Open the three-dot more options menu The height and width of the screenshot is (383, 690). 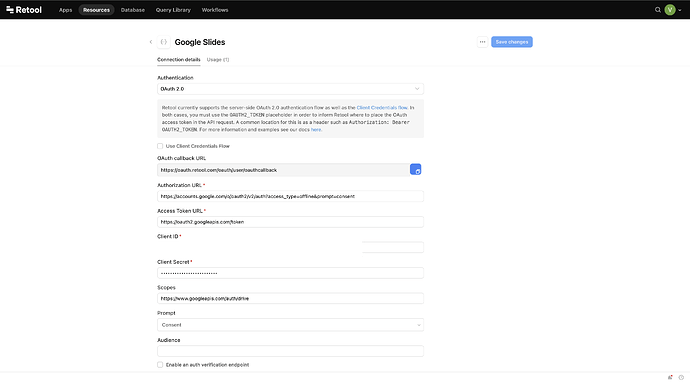click(482, 42)
